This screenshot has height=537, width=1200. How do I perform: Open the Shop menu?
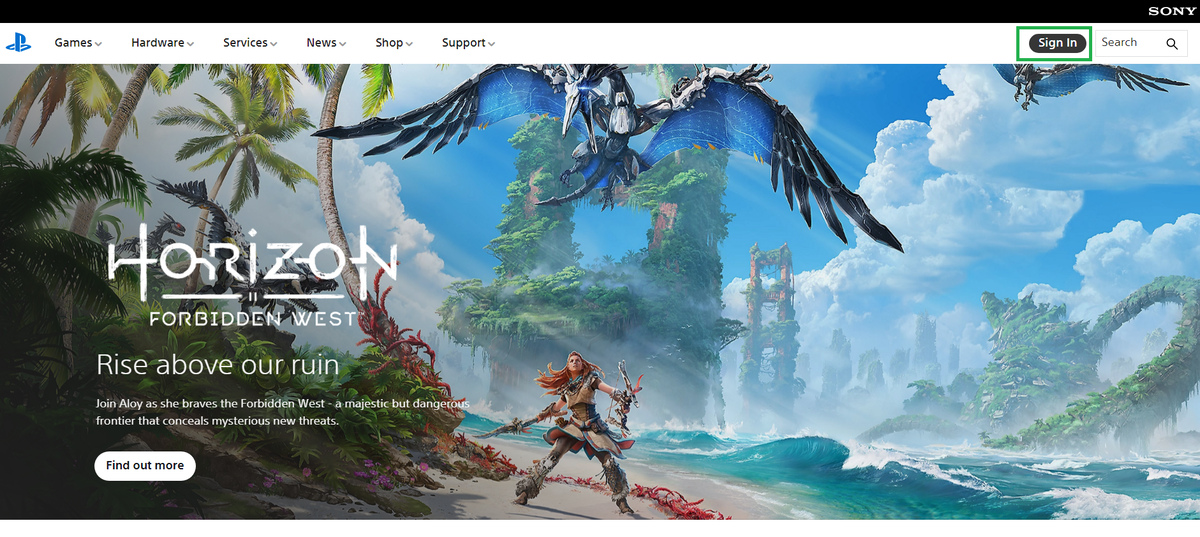click(x=394, y=43)
